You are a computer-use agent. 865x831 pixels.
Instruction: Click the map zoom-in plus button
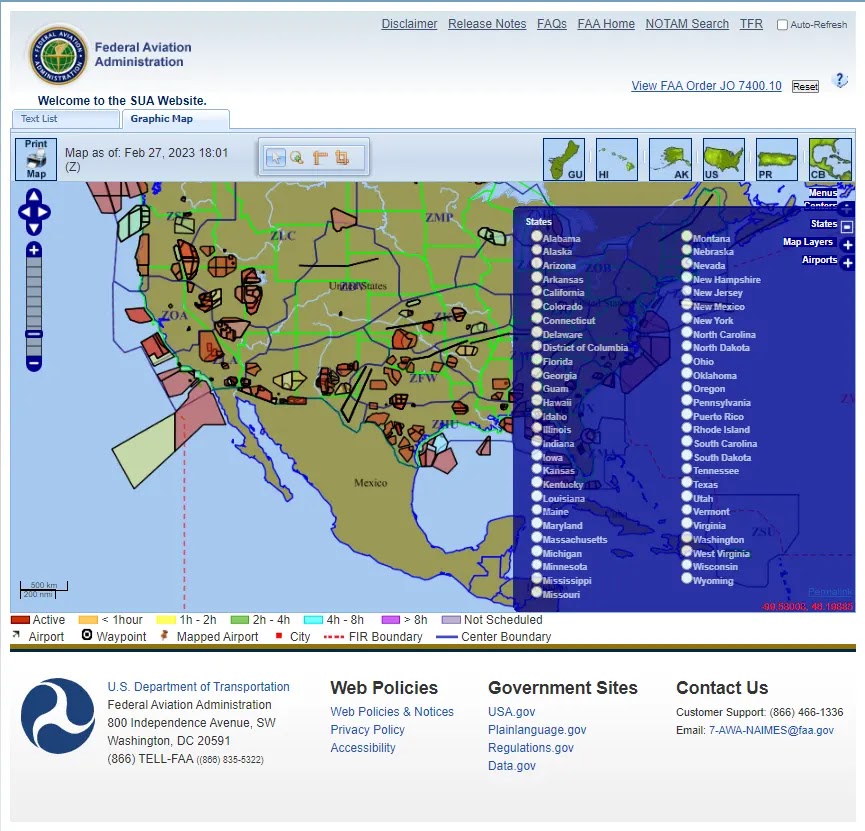pyautogui.click(x=34, y=250)
